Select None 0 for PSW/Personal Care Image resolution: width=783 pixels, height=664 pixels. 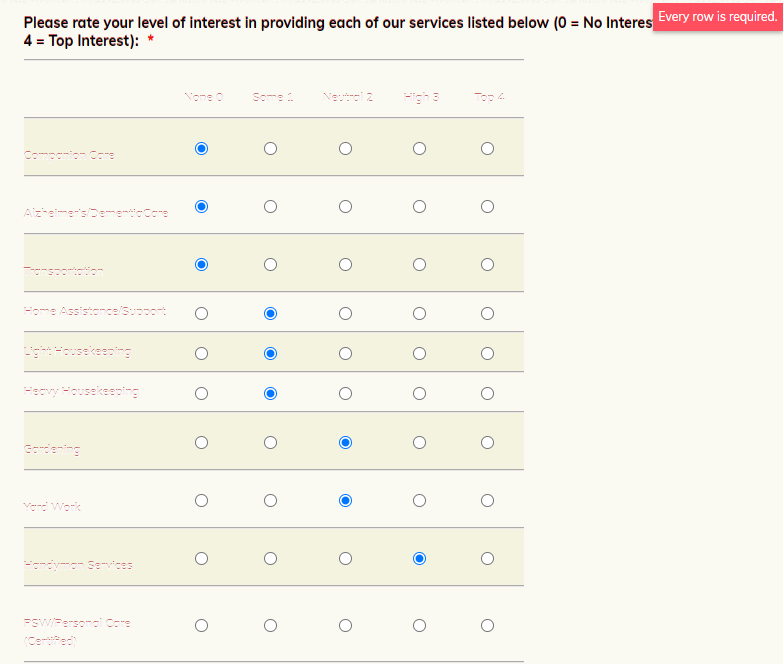[201, 626]
